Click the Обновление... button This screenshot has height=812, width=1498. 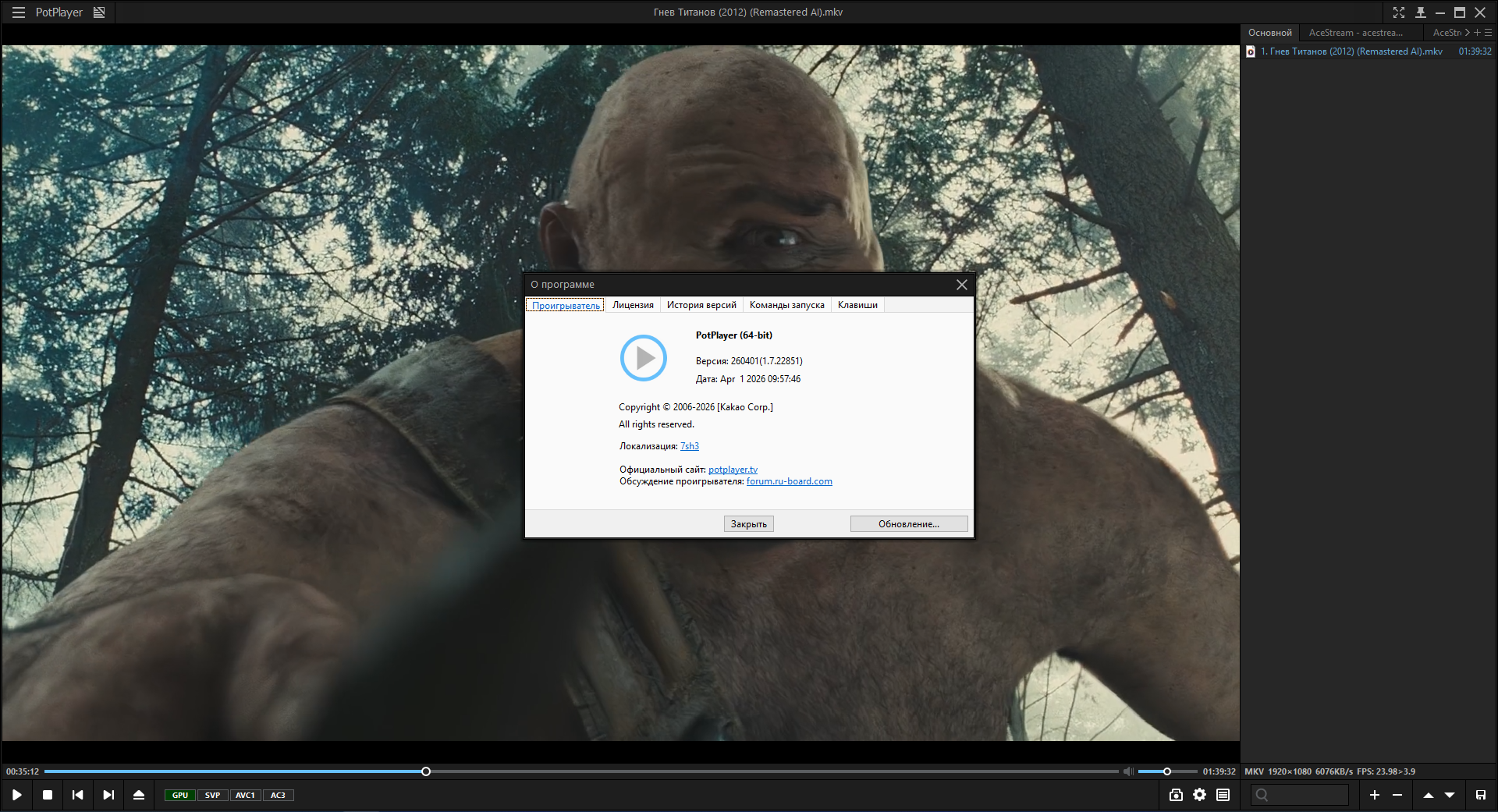909,524
